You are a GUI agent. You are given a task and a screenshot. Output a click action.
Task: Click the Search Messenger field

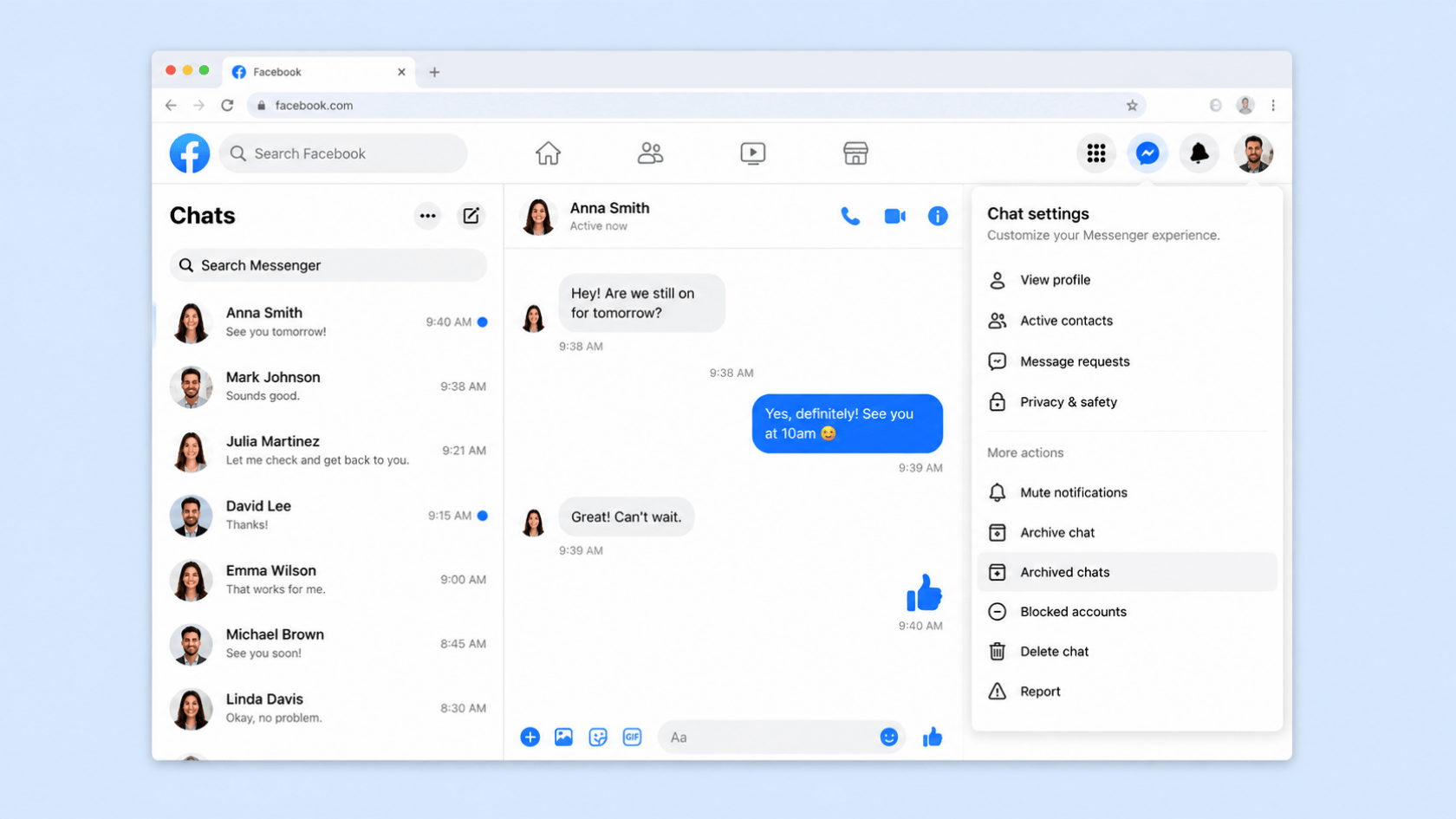click(x=328, y=265)
